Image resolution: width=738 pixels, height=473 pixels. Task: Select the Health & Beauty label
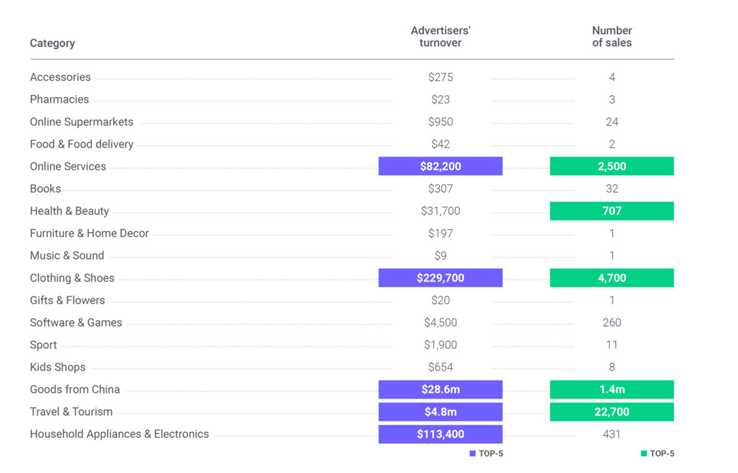(69, 211)
